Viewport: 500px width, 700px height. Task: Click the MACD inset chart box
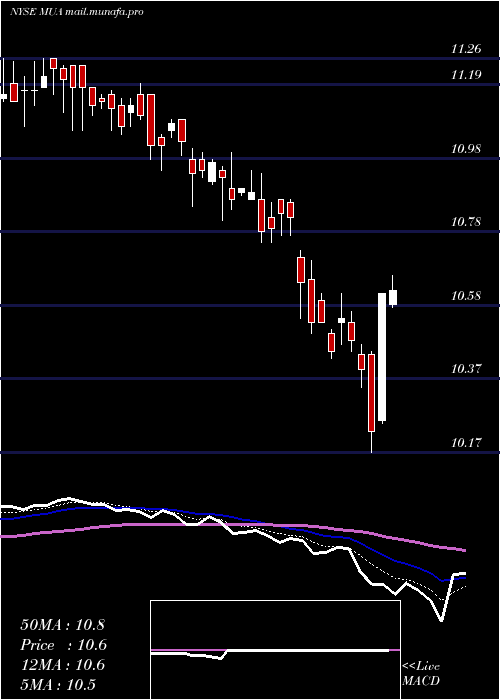(x=275, y=650)
